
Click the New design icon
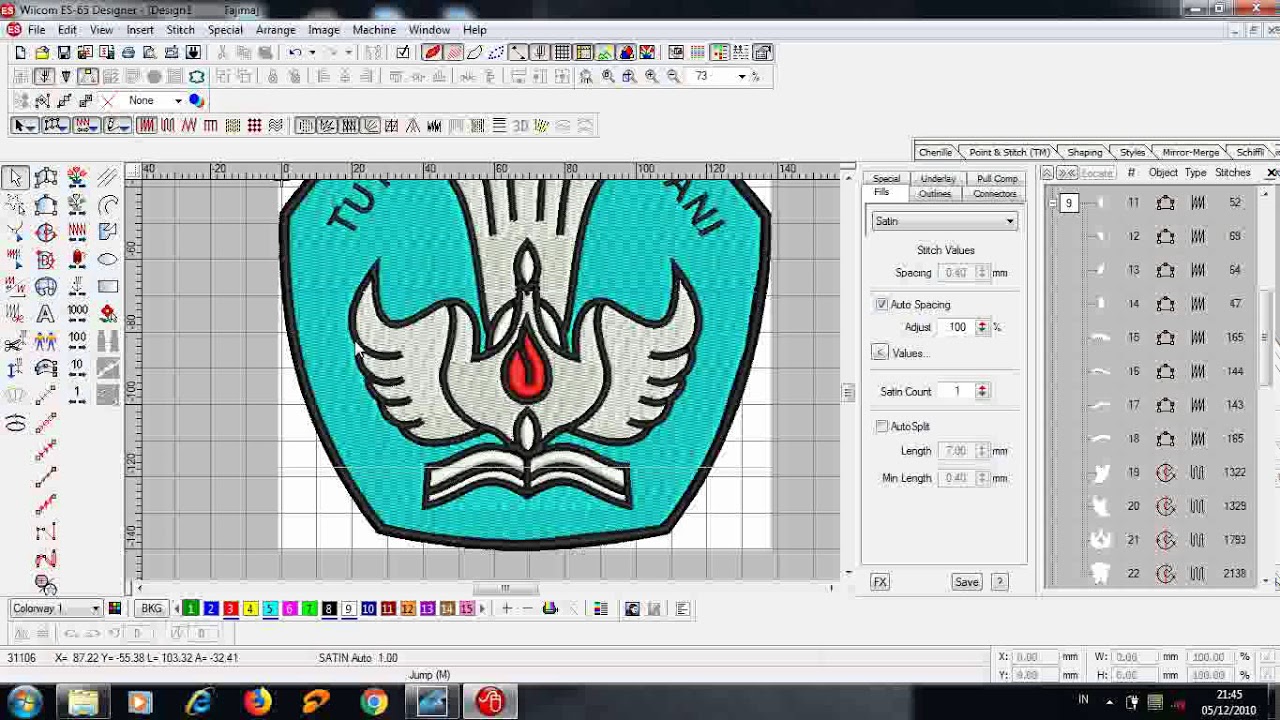20,52
